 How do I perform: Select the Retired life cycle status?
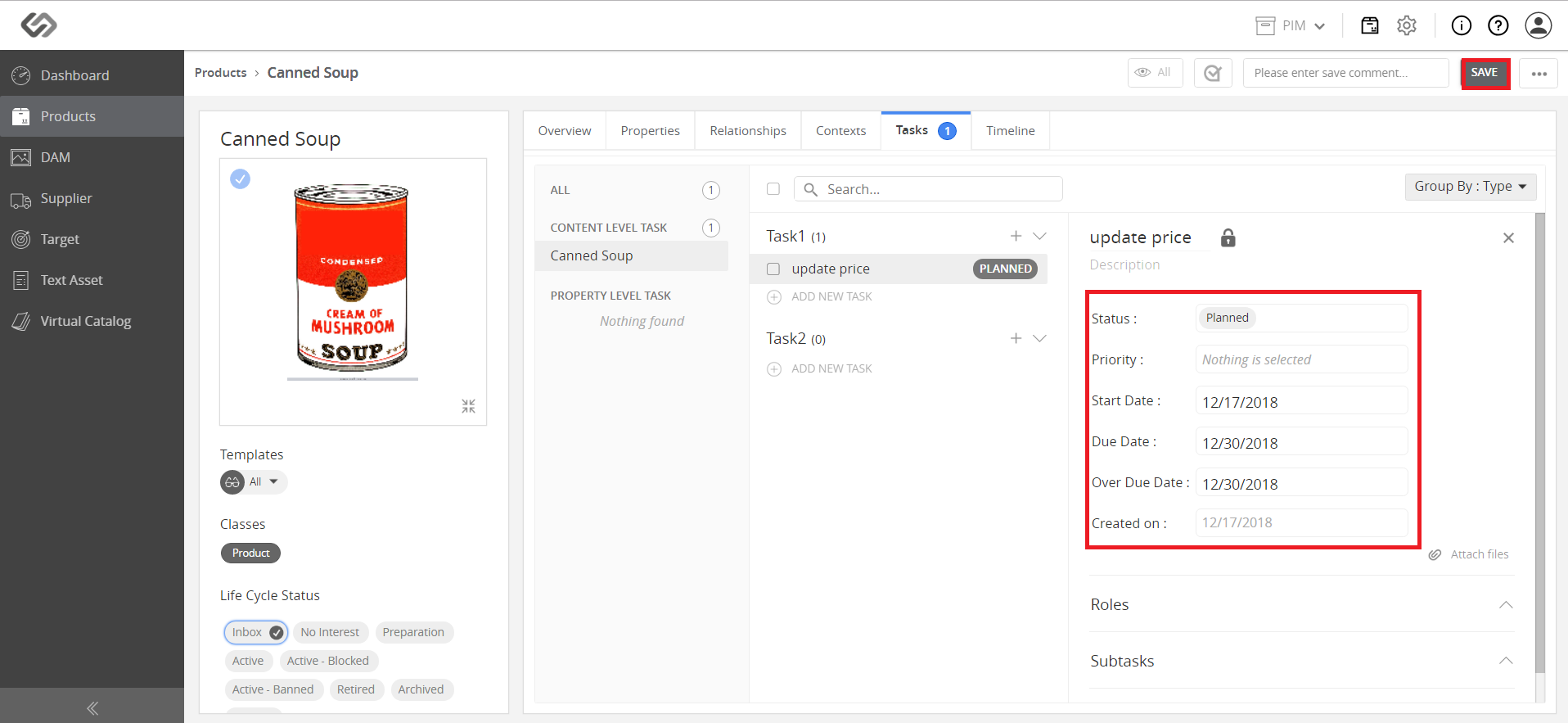(356, 689)
